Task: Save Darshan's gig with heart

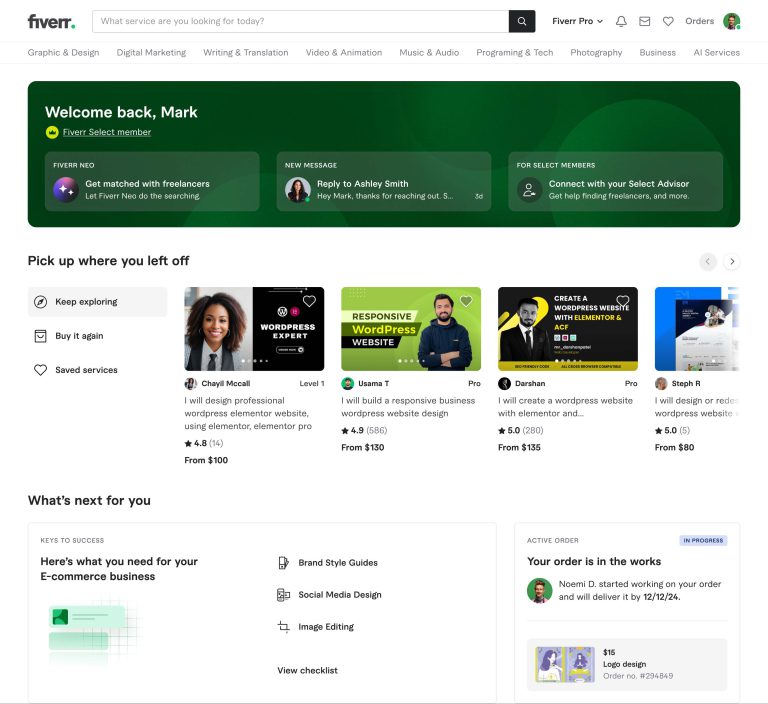Action: [623, 301]
